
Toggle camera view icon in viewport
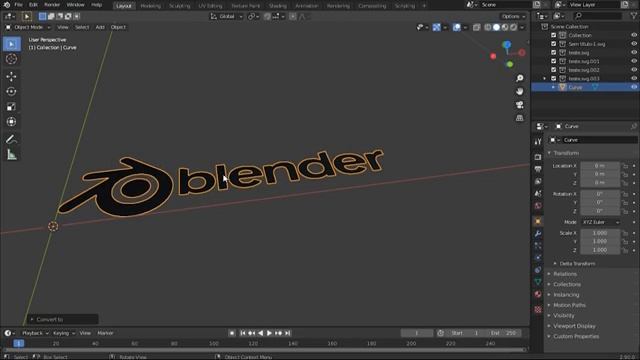(520, 105)
